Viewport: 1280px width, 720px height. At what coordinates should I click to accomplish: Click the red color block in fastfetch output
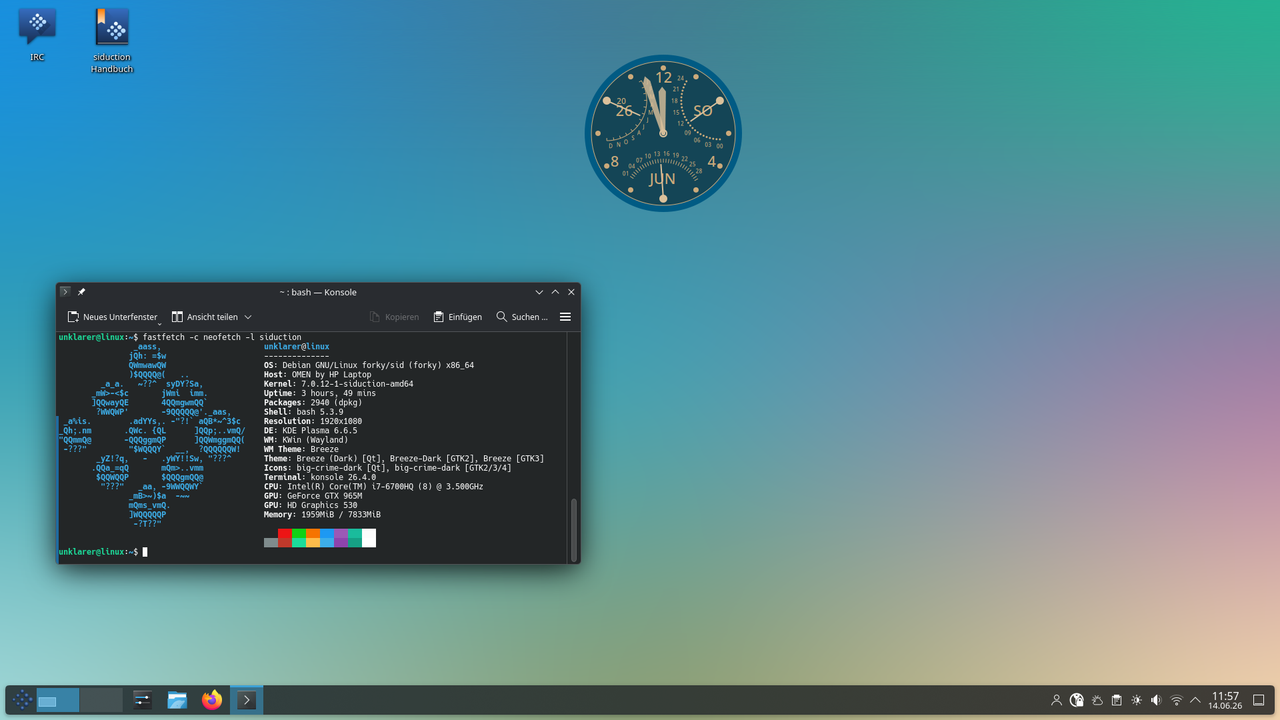pos(285,538)
